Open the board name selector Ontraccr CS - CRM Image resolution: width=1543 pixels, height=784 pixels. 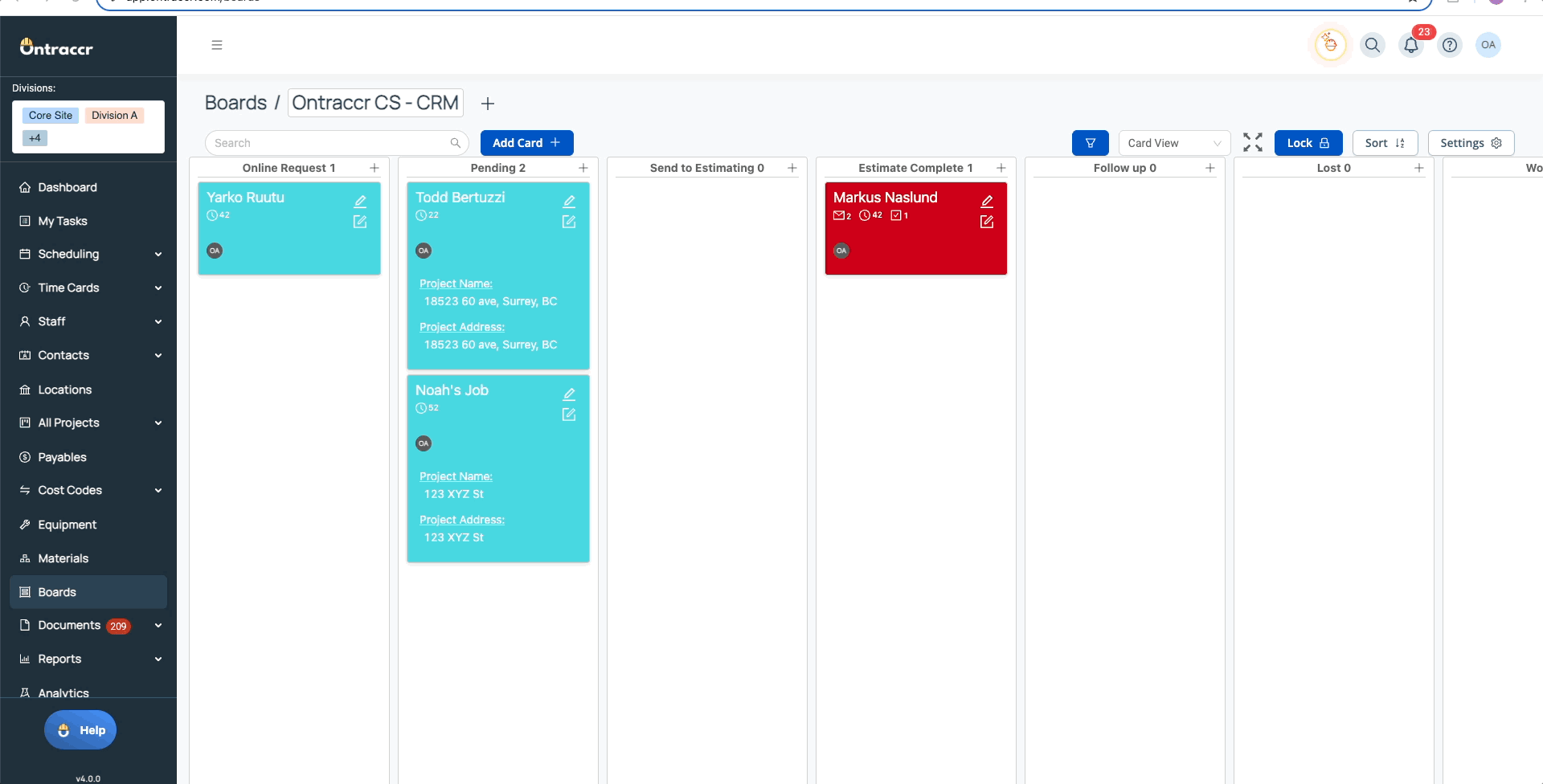point(375,103)
